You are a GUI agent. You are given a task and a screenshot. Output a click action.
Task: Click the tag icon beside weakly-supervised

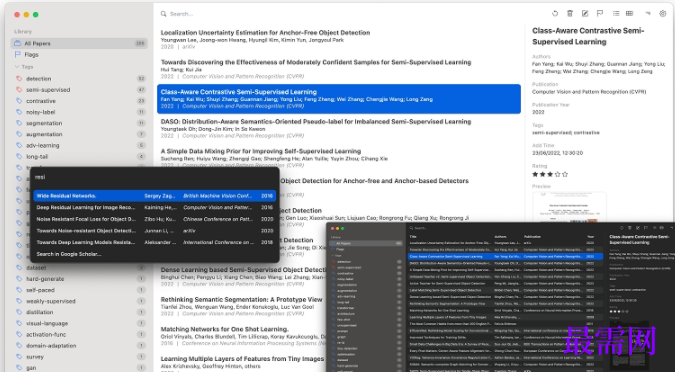19,301
